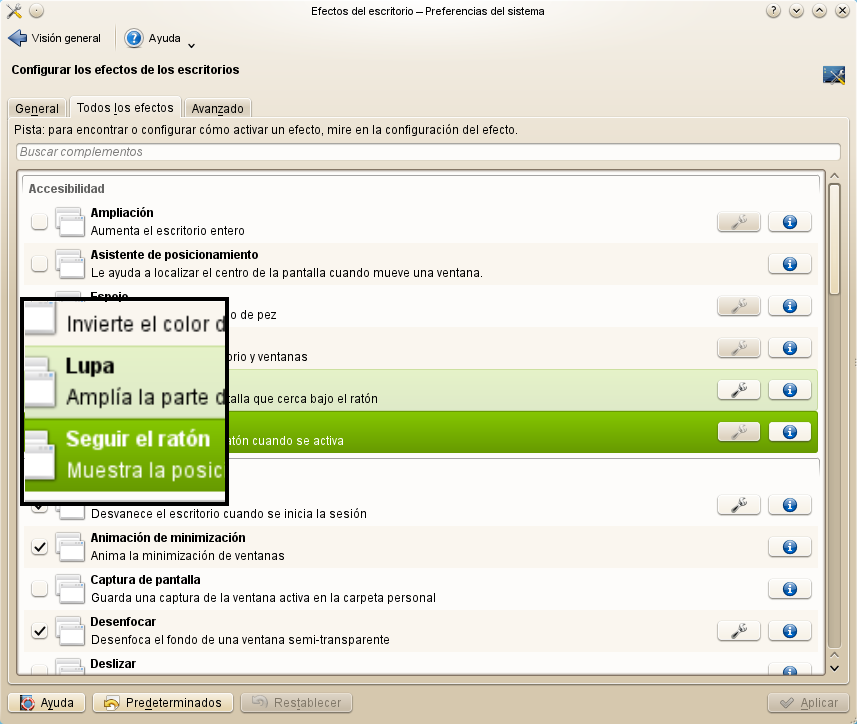The width and height of the screenshot is (857, 724).
Task: Select the 'Desenfocar' title text
Action: point(123,622)
